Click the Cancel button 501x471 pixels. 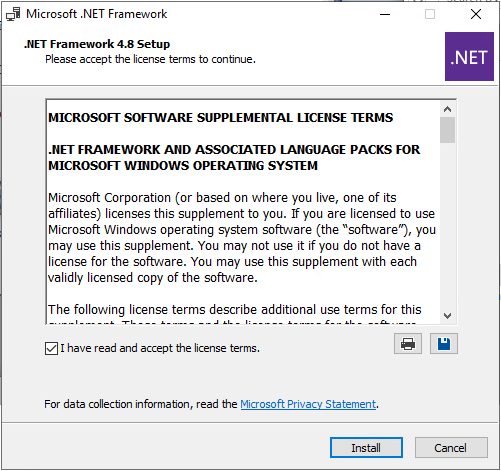pyautogui.click(x=451, y=448)
